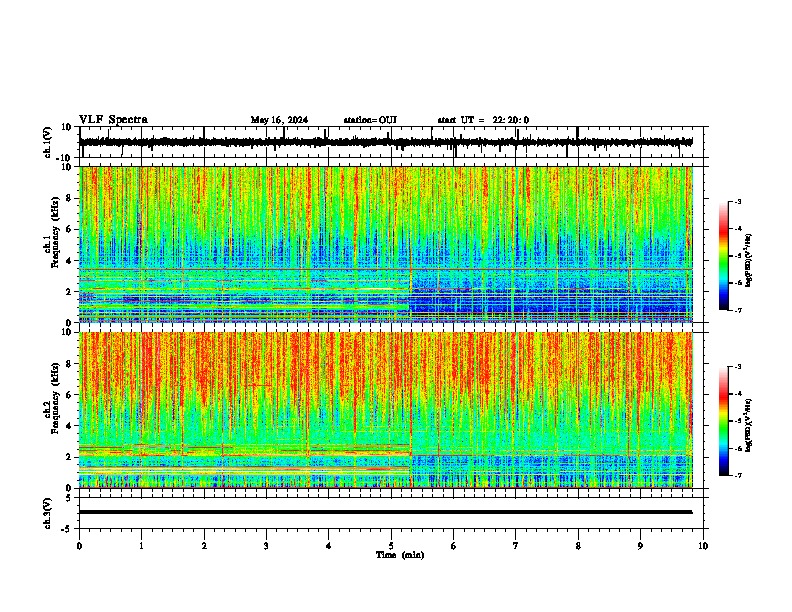Click time axis tick label "2"

pyautogui.click(x=204, y=546)
